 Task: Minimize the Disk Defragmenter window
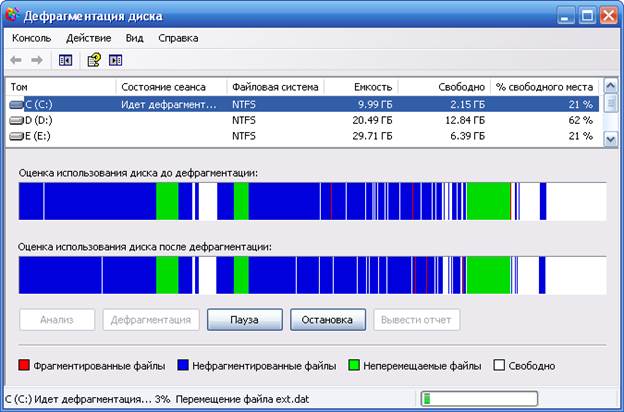(566, 16)
